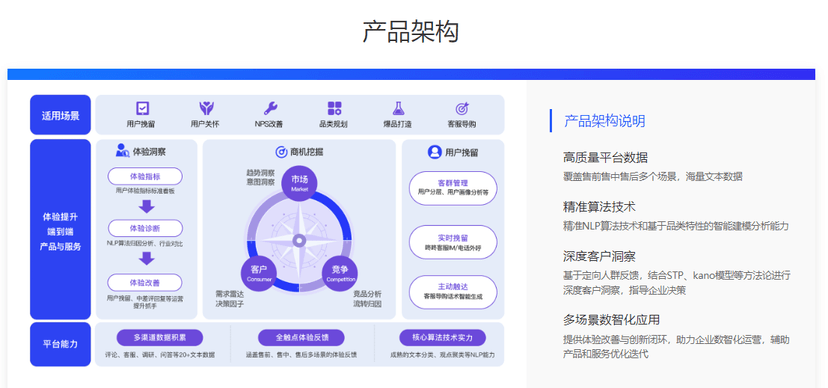Click the 客群管理 box
Viewport: 828px width, 388px height.
(x=453, y=188)
